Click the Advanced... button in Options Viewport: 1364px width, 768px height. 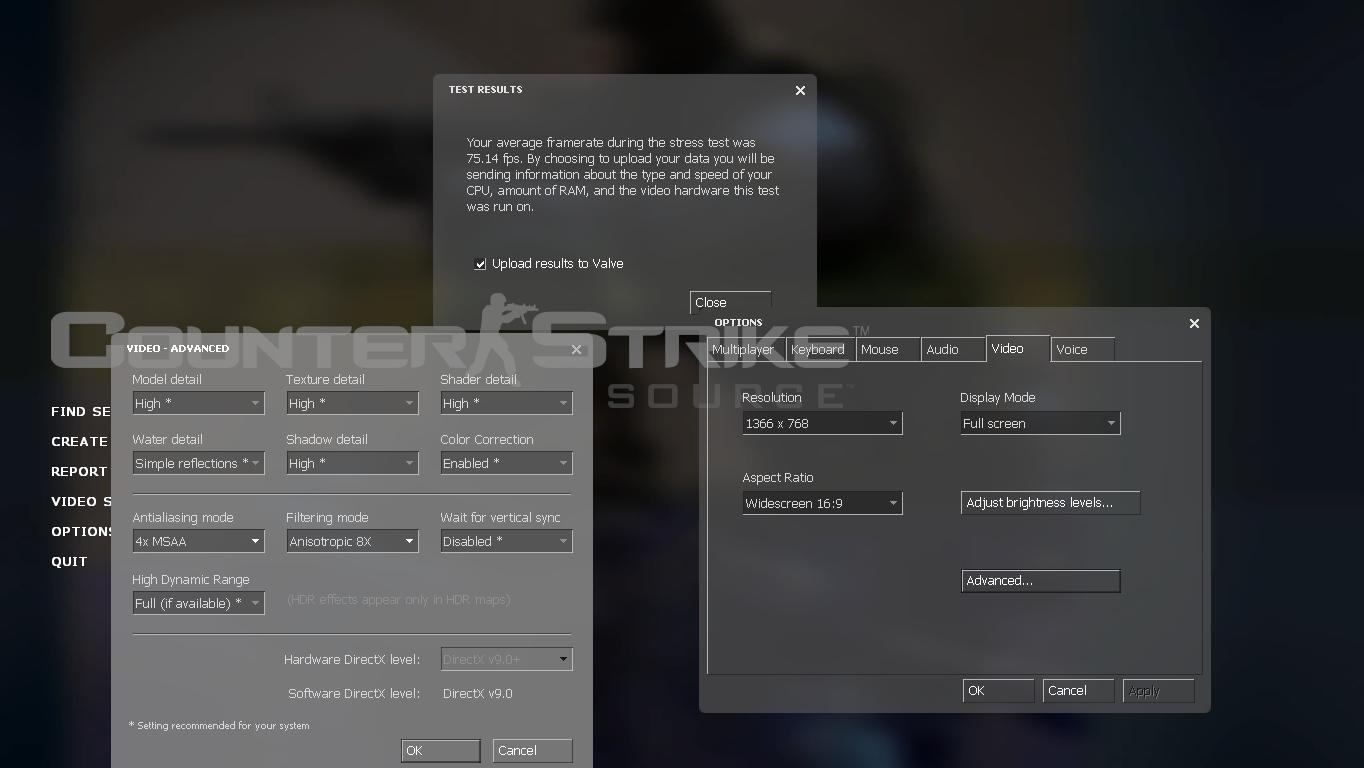click(x=1040, y=581)
